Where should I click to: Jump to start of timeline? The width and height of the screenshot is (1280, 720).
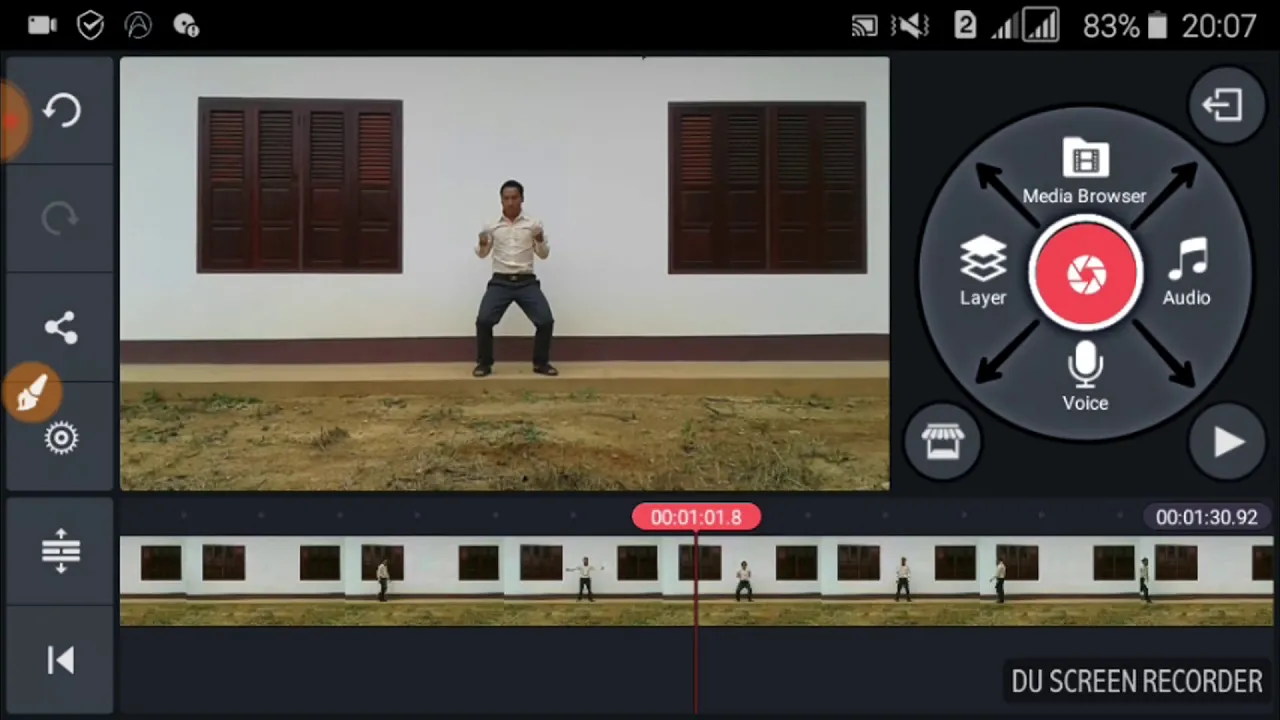click(60, 660)
